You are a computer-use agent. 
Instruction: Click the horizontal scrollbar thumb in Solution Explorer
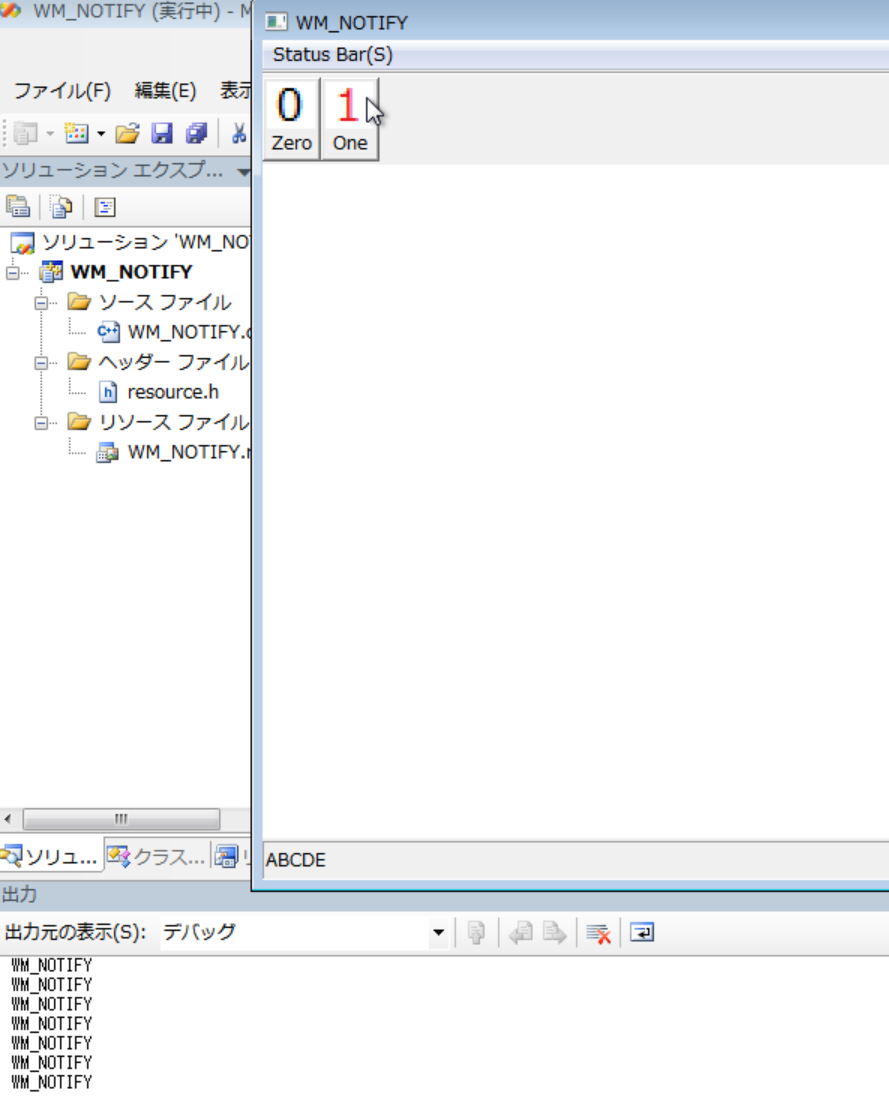click(x=121, y=819)
